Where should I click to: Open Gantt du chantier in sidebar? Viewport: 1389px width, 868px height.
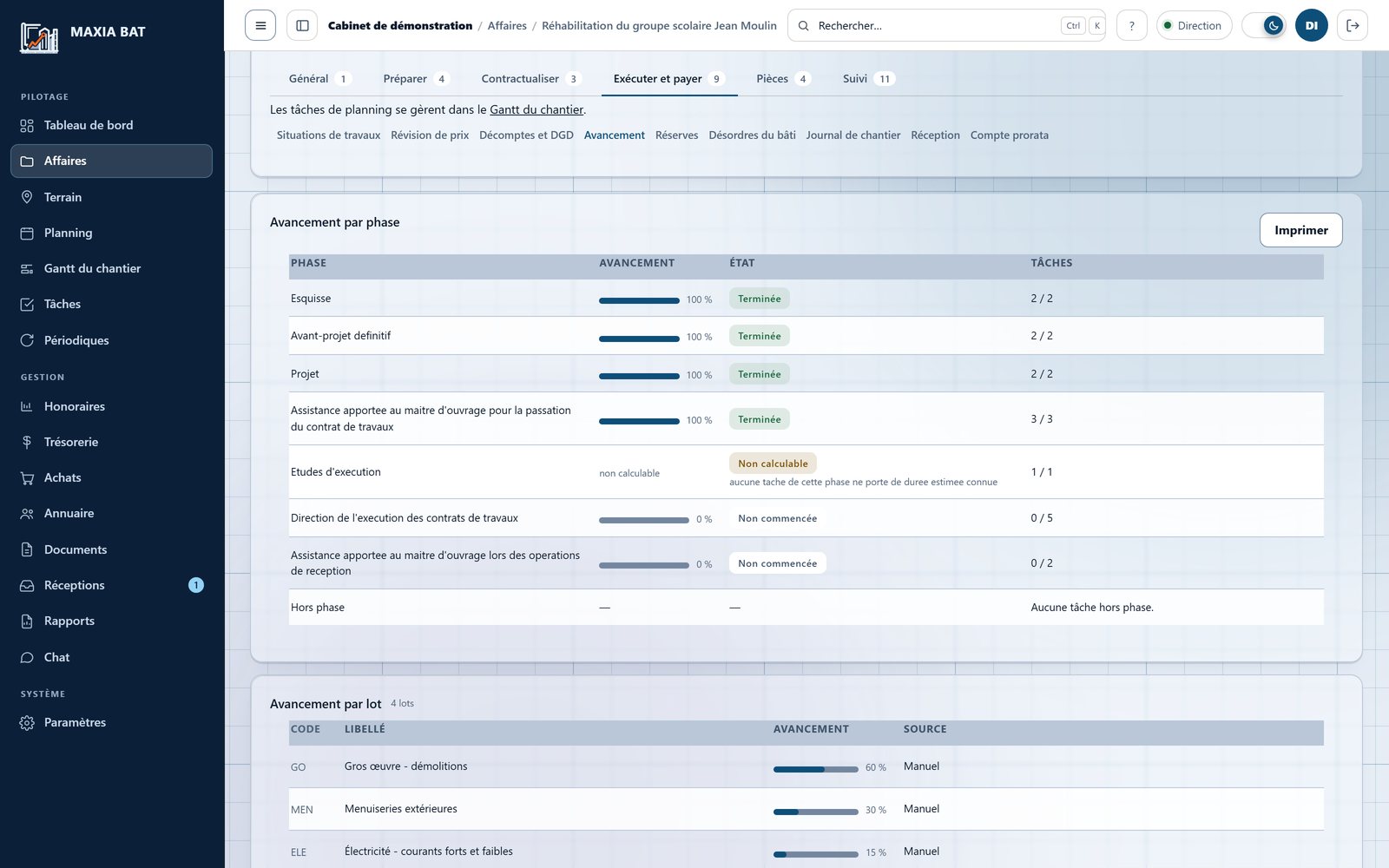click(x=111, y=268)
